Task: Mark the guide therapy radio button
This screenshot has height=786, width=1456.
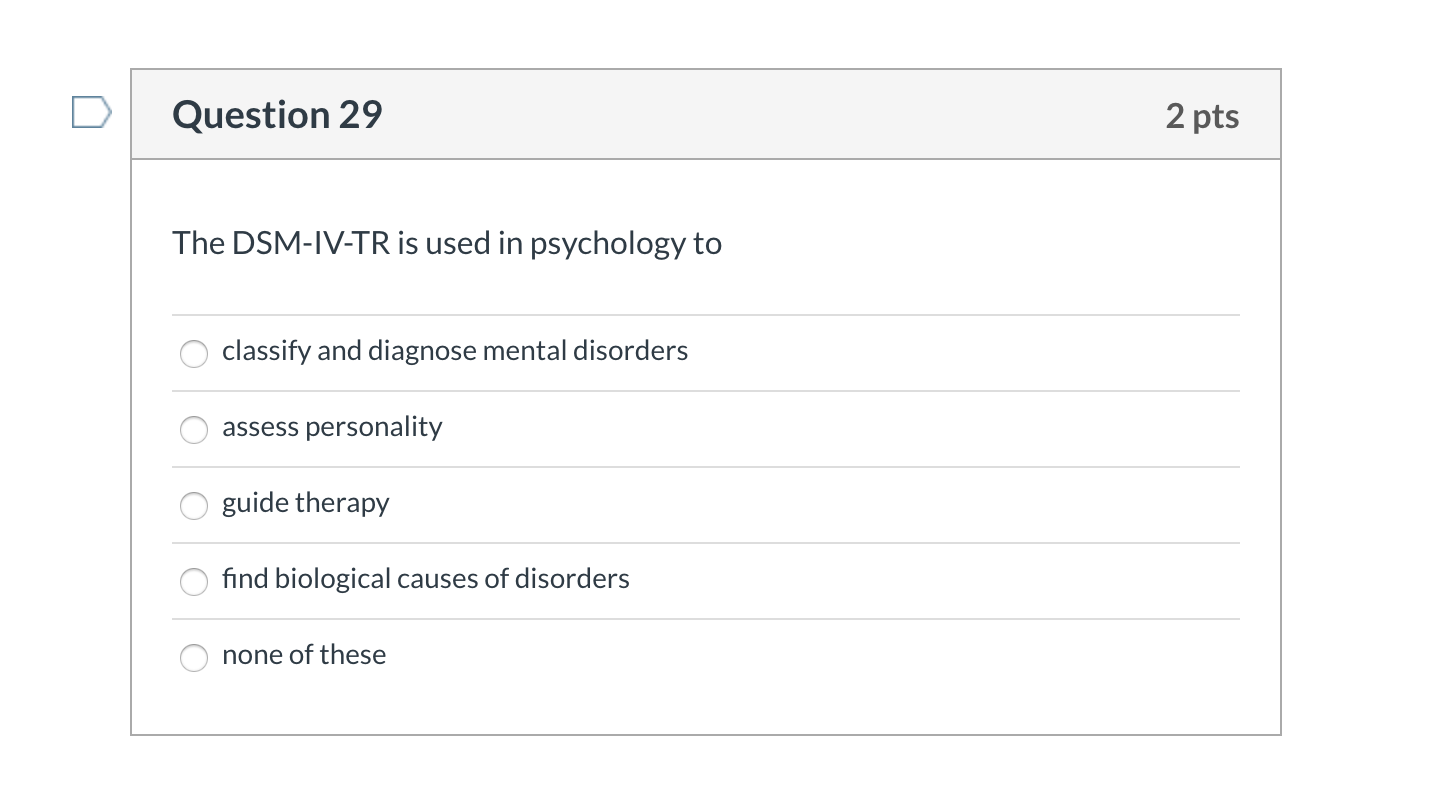Action: coord(193,505)
